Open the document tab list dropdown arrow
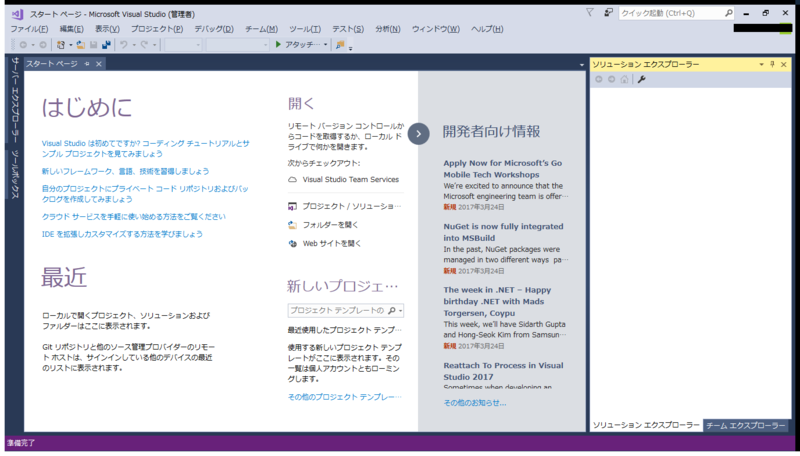Viewport: 800px width, 456px height. pyautogui.click(x=582, y=65)
